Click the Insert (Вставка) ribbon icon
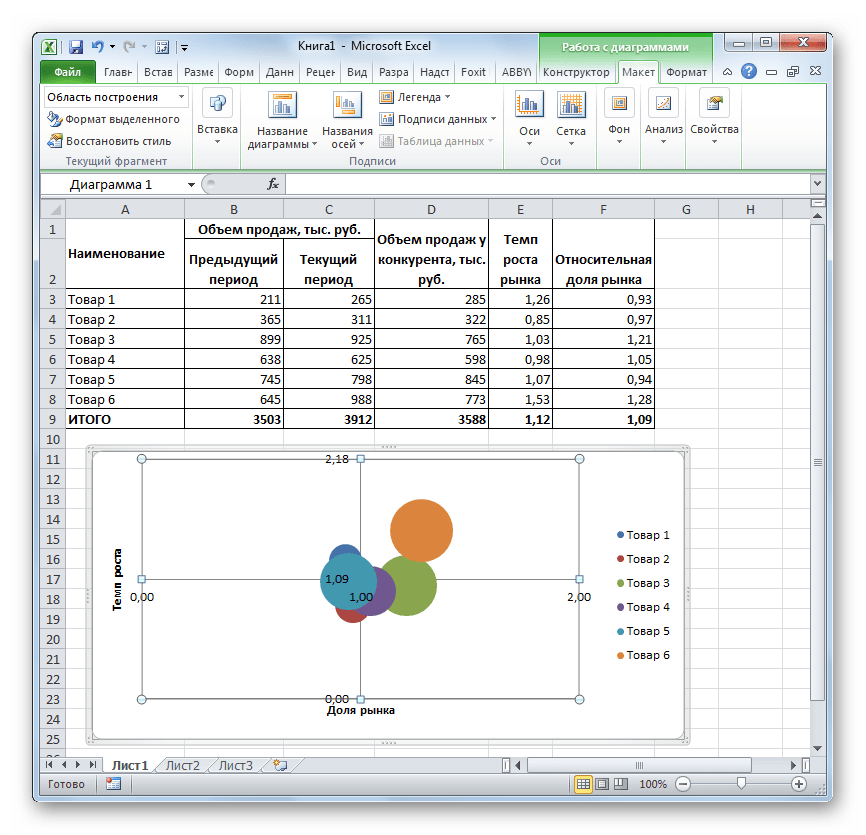The height and width of the screenshot is (835, 866). (x=217, y=104)
